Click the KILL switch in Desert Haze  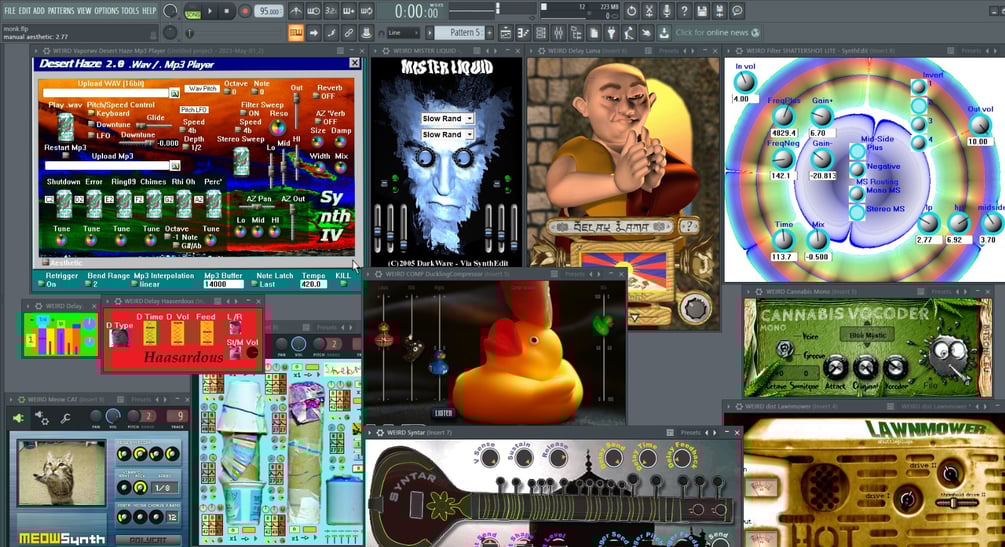[x=343, y=283]
